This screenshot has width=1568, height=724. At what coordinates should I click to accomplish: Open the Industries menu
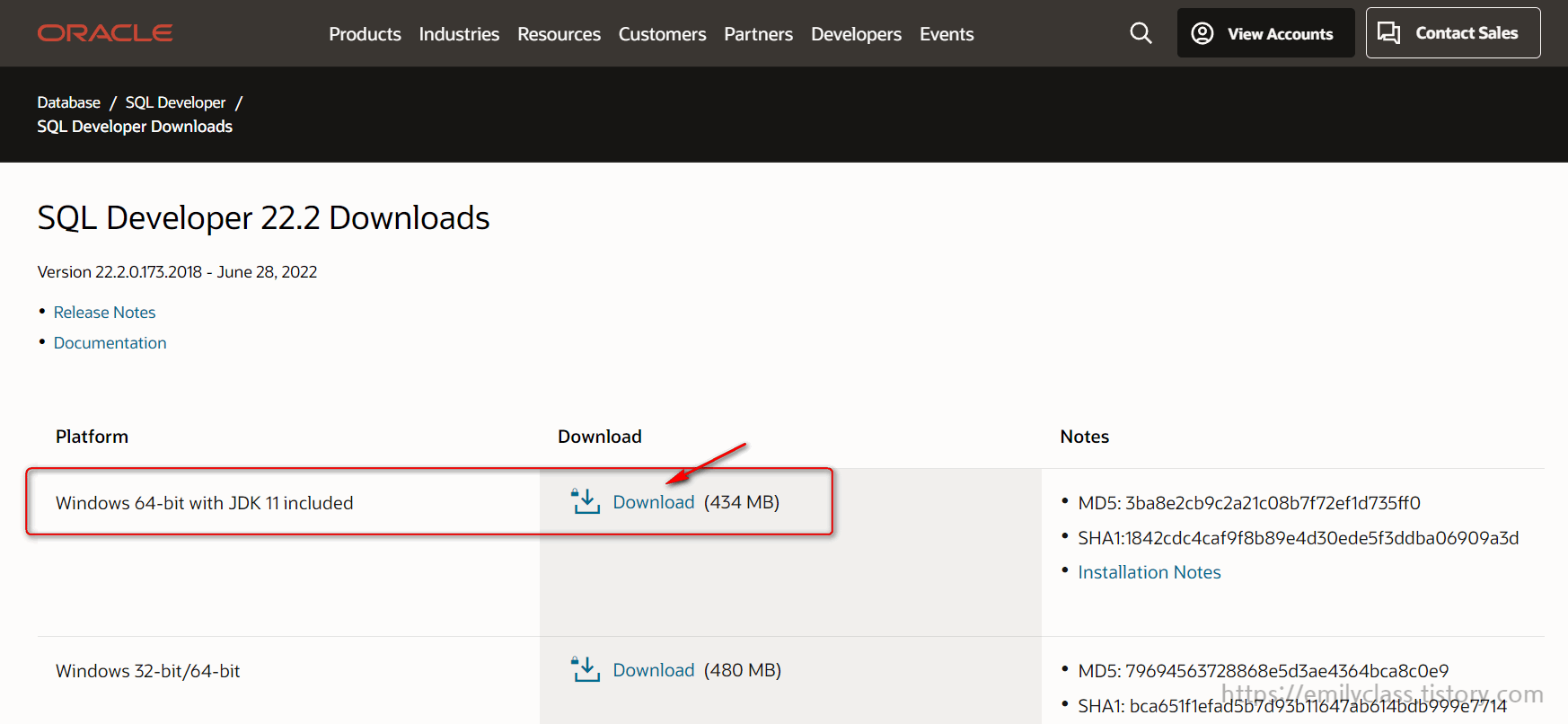click(459, 34)
